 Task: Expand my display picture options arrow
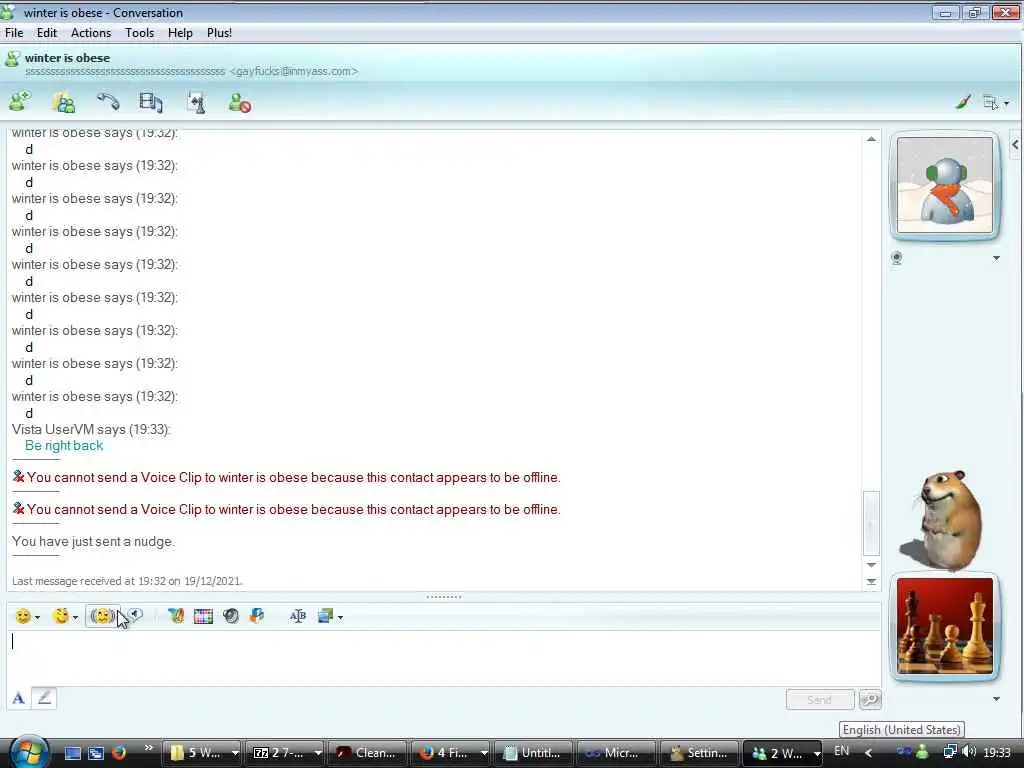coord(997,699)
